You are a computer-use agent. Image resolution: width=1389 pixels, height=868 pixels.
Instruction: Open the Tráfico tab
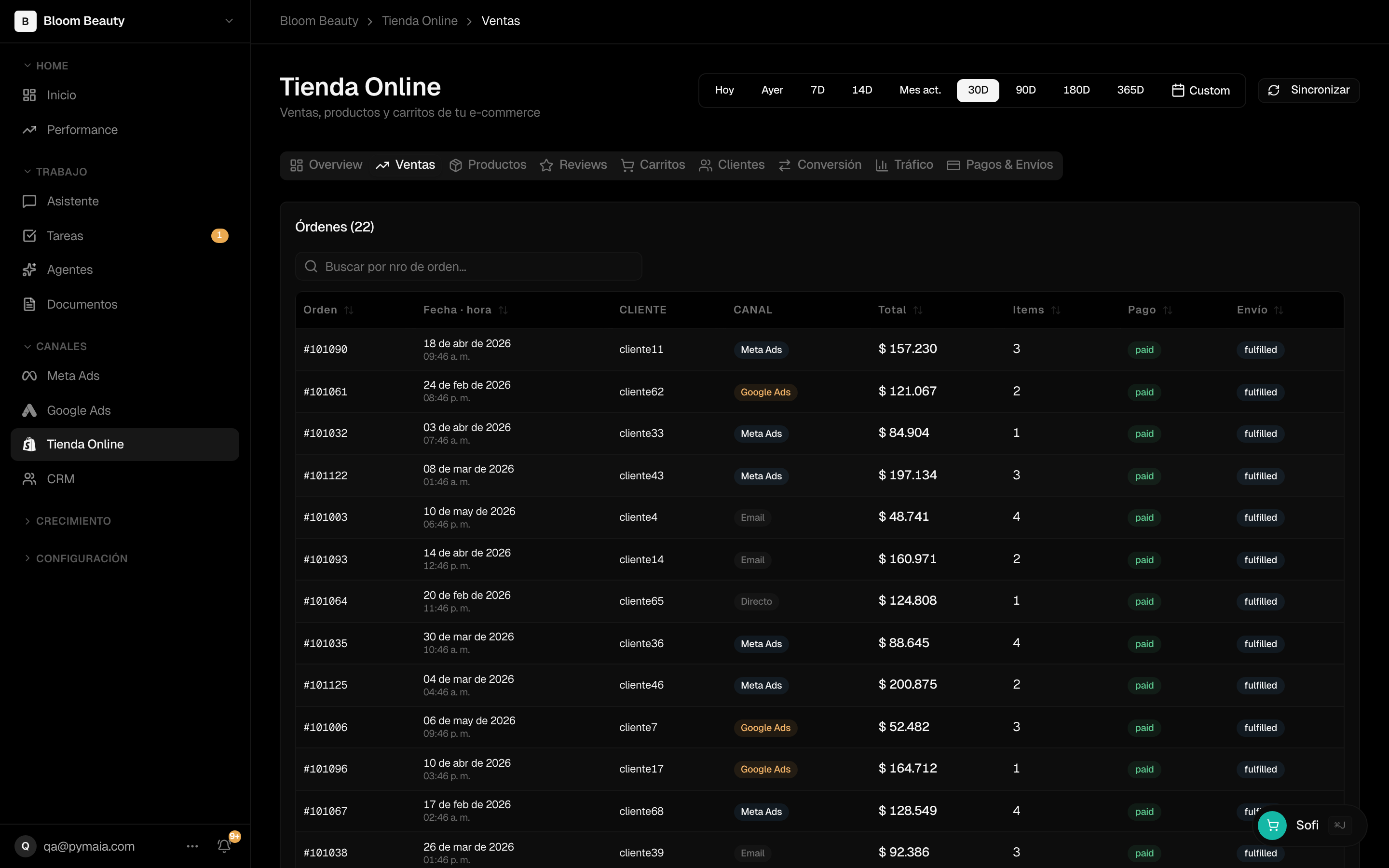click(x=905, y=165)
